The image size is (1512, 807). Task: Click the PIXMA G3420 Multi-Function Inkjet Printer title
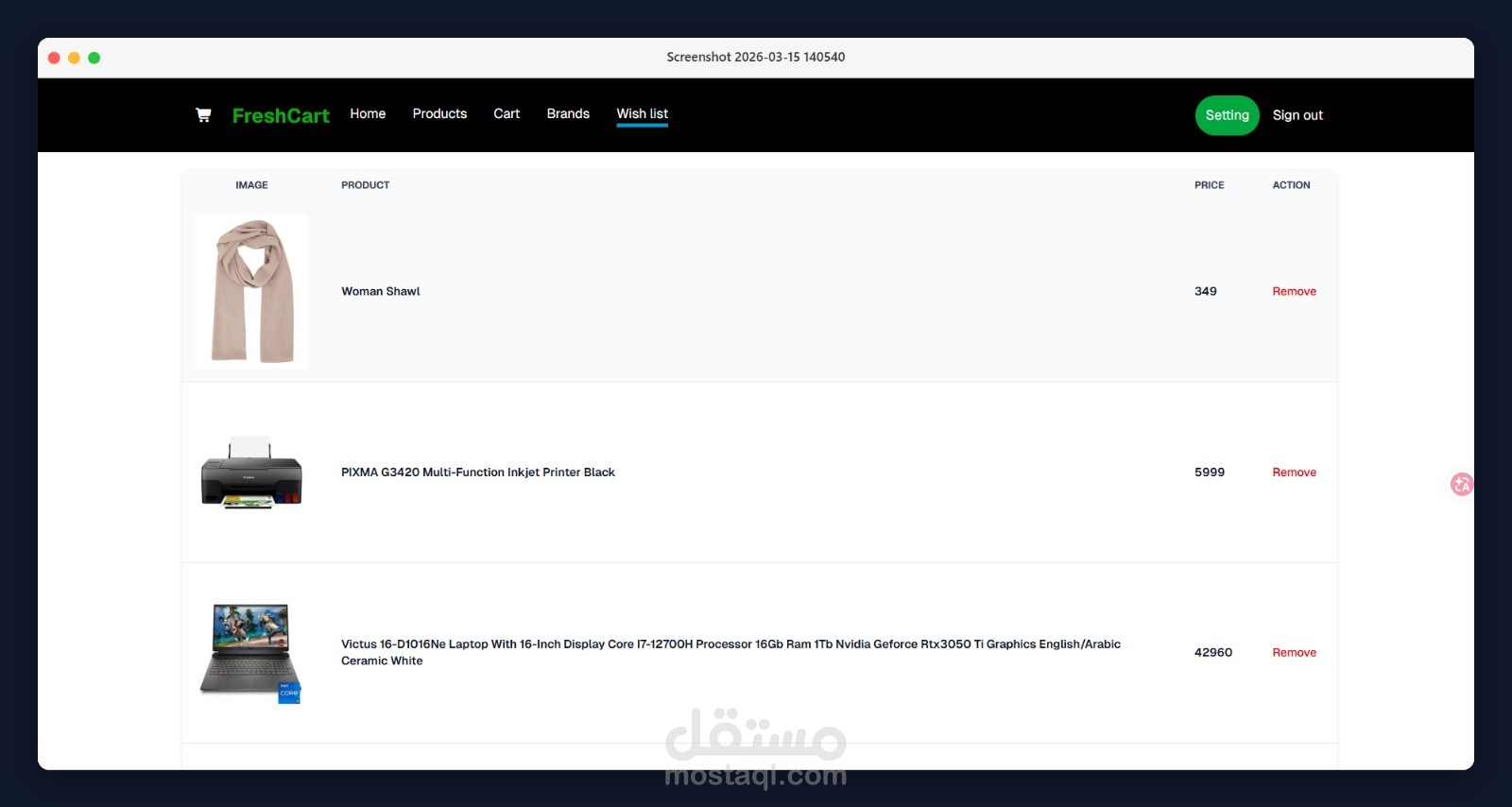click(x=478, y=472)
